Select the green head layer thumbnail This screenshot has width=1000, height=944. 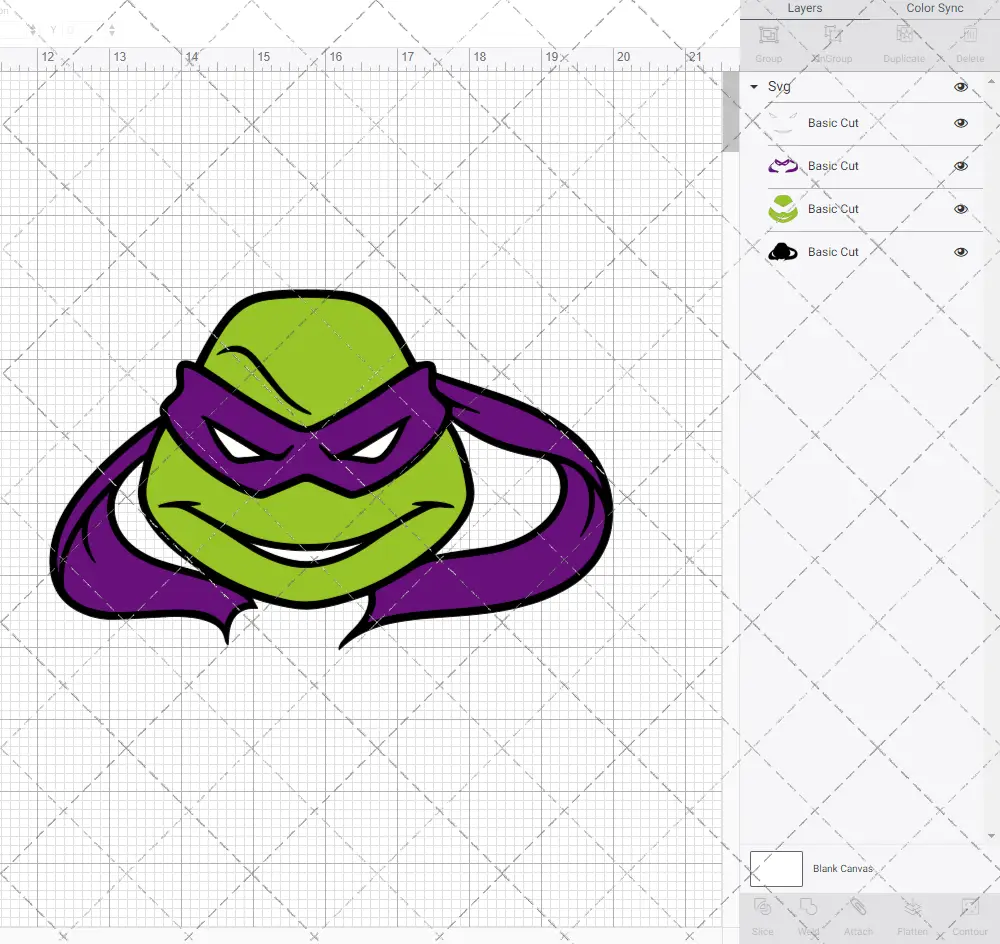pos(784,209)
